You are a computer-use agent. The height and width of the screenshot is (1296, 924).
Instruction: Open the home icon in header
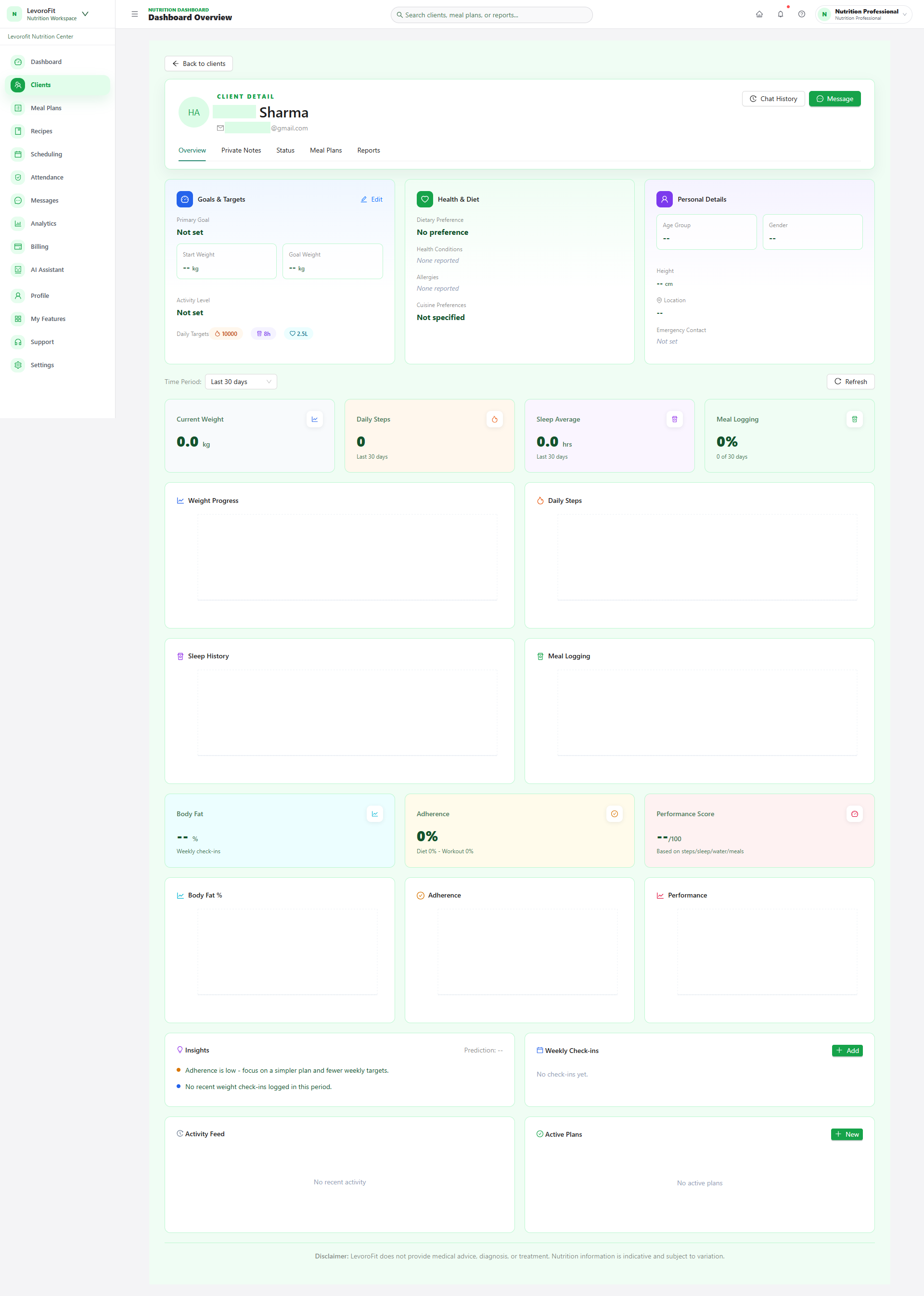click(759, 14)
